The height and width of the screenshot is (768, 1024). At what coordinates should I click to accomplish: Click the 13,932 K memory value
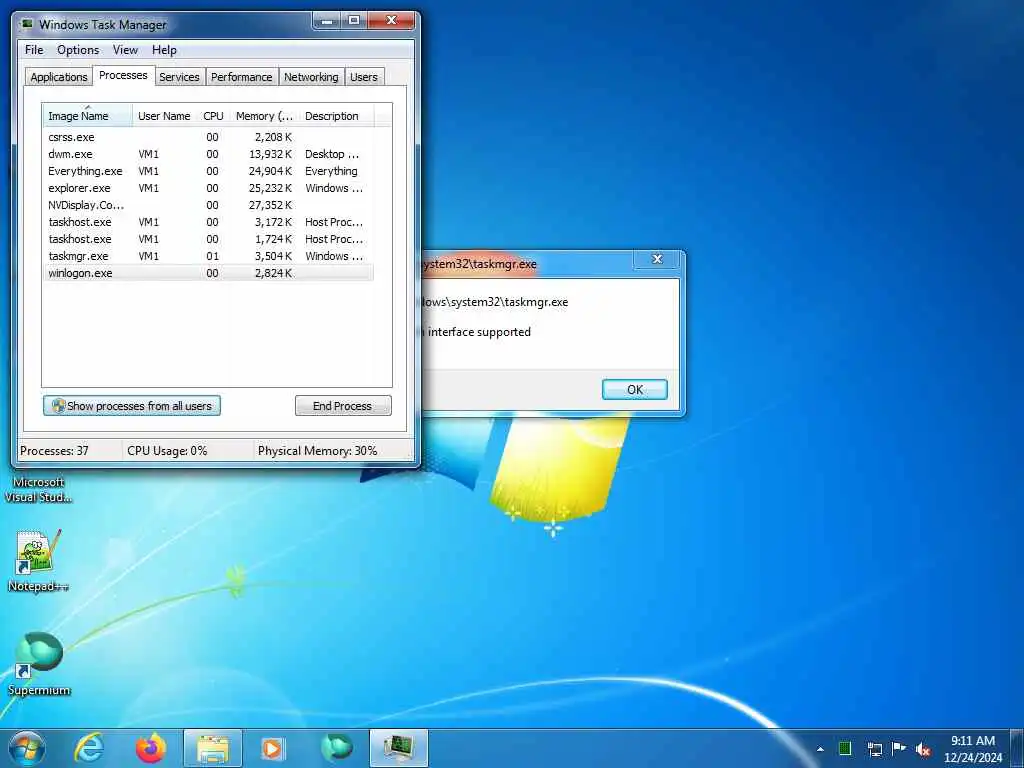tap(270, 154)
